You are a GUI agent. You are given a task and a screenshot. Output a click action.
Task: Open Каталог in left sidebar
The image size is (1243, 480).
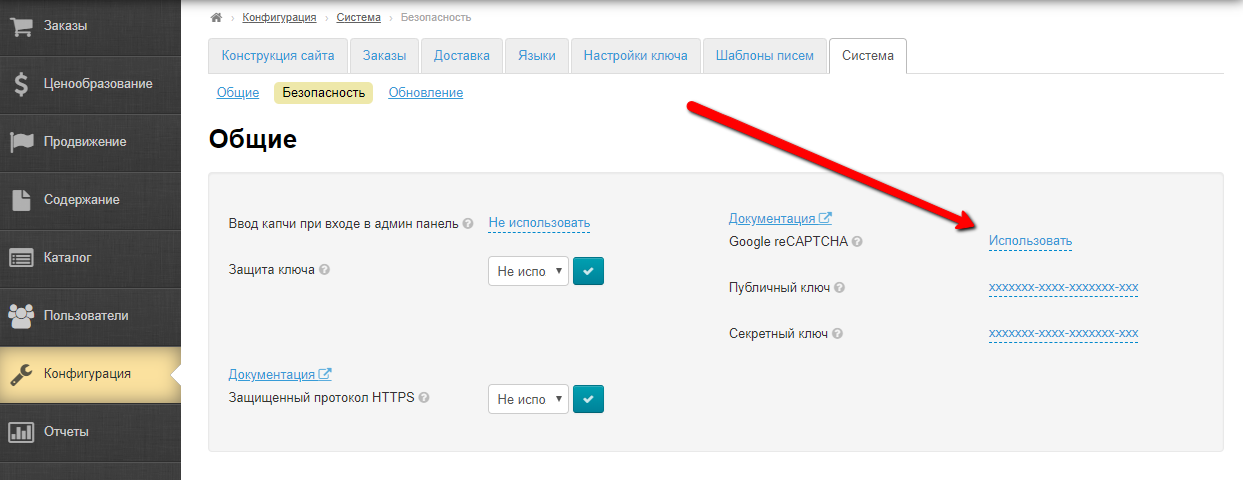pos(90,258)
